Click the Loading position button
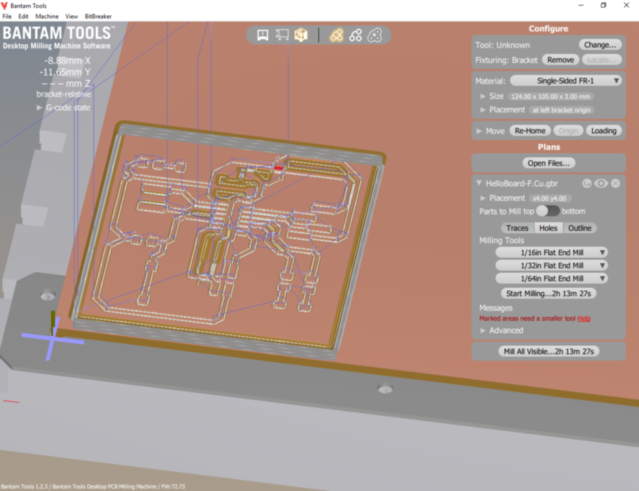The image size is (639, 491). pyautogui.click(x=604, y=131)
